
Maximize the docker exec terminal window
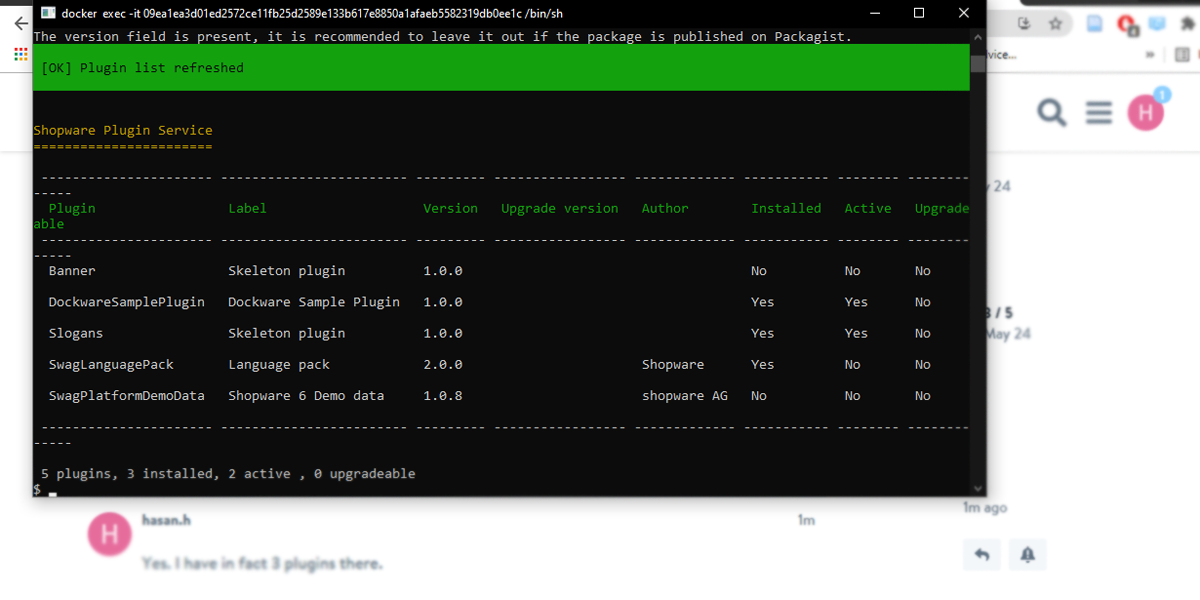919,13
